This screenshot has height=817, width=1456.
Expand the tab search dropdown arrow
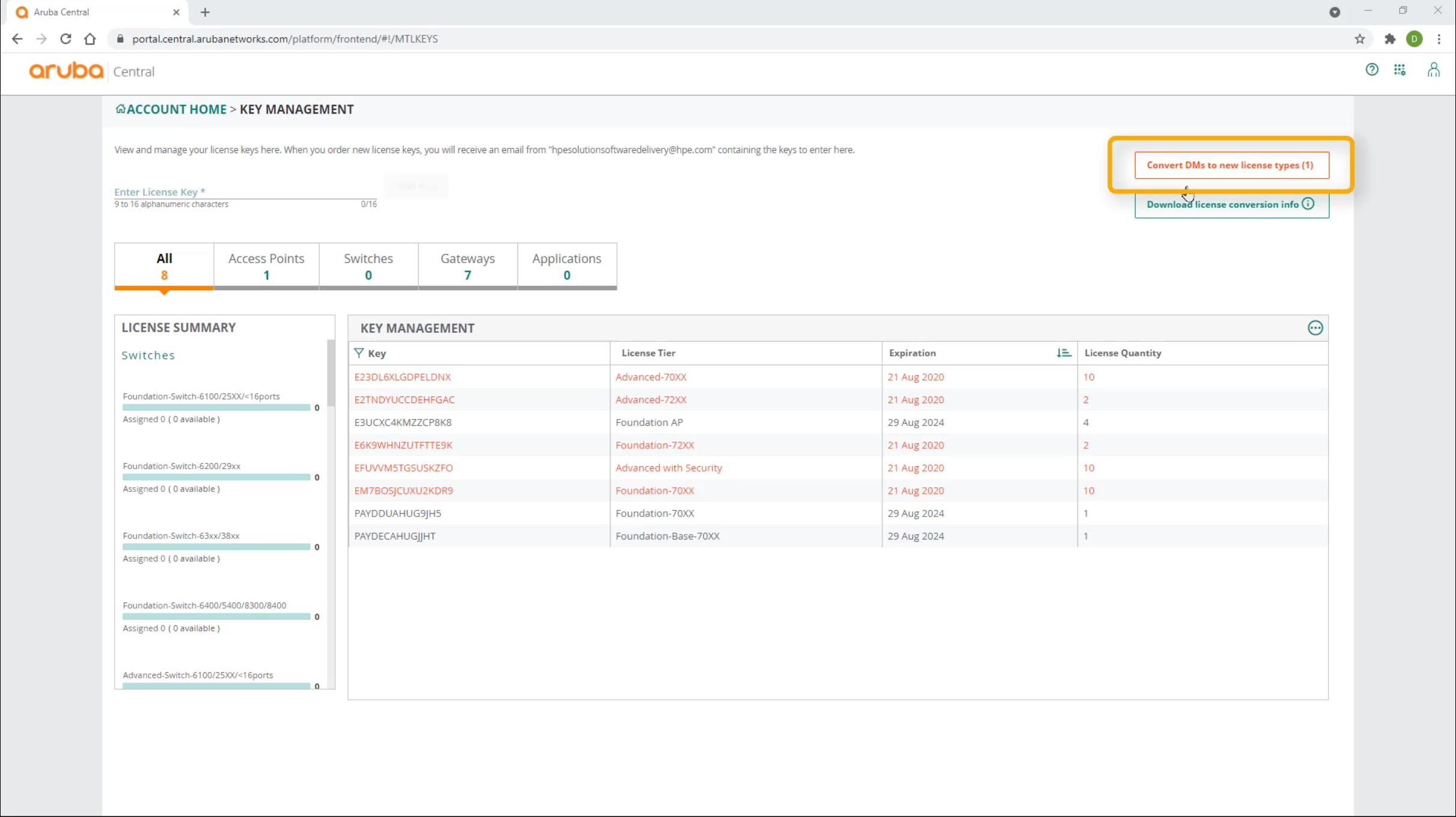[1335, 12]
